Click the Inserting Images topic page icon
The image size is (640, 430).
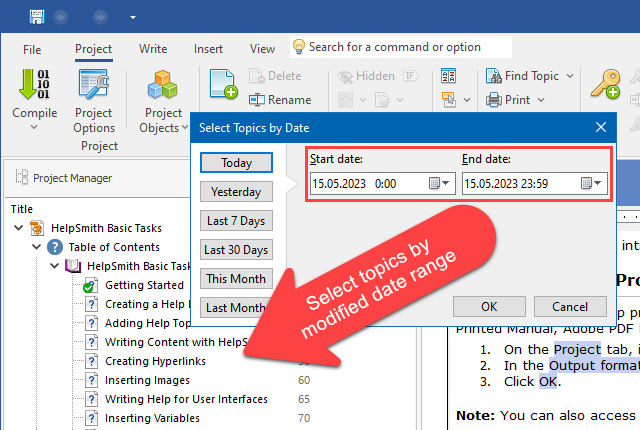[x=91, y=380]
